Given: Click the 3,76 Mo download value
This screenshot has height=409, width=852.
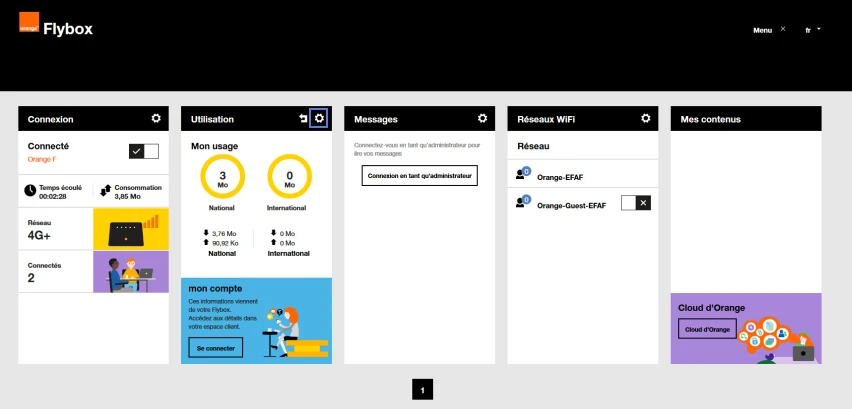Looking at the screenshot, I should (224, 234).
